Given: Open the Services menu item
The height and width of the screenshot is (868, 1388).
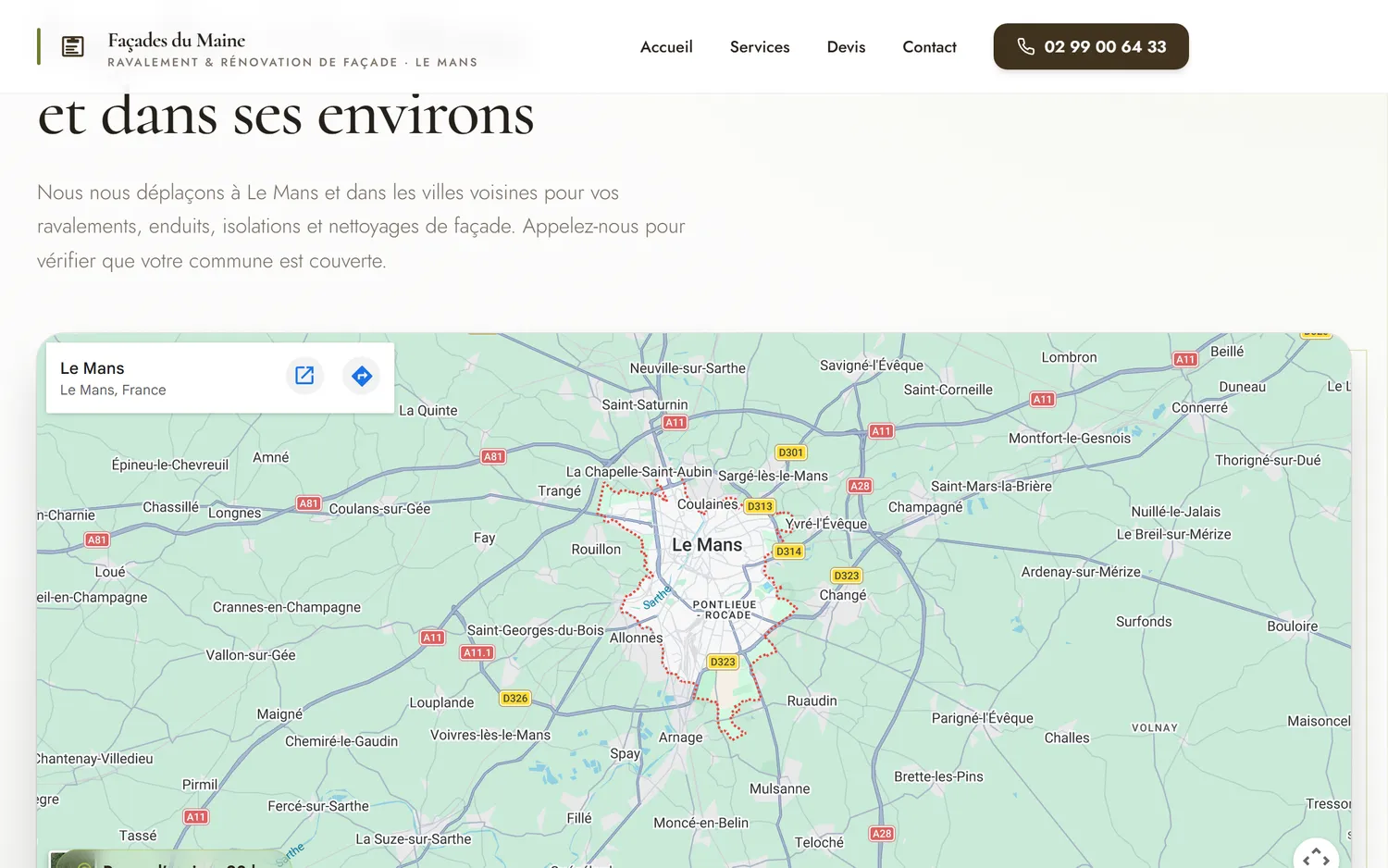Looking at the screenshot, I should point(760,46).
